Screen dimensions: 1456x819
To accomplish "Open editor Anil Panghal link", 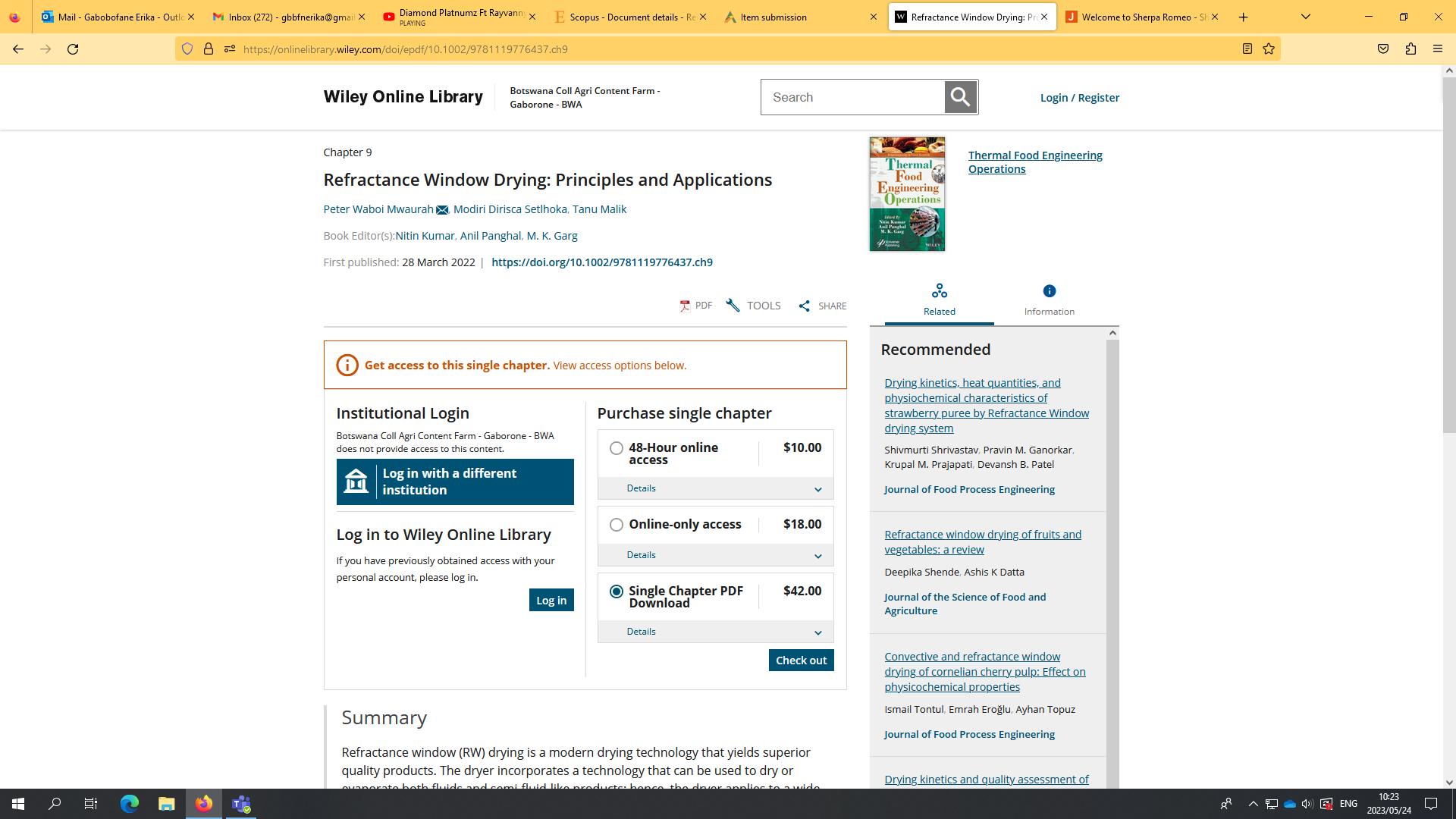I will click(x=491, y=236).
